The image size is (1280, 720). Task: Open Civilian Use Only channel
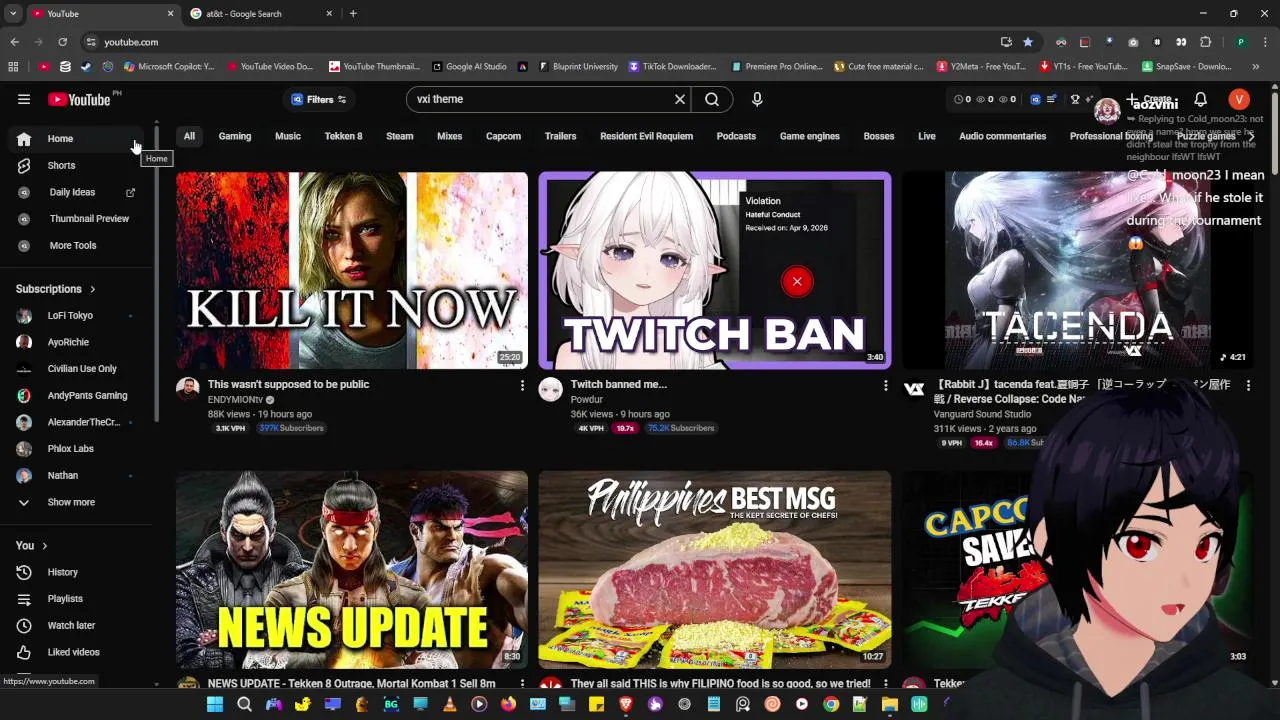(75, 368)
